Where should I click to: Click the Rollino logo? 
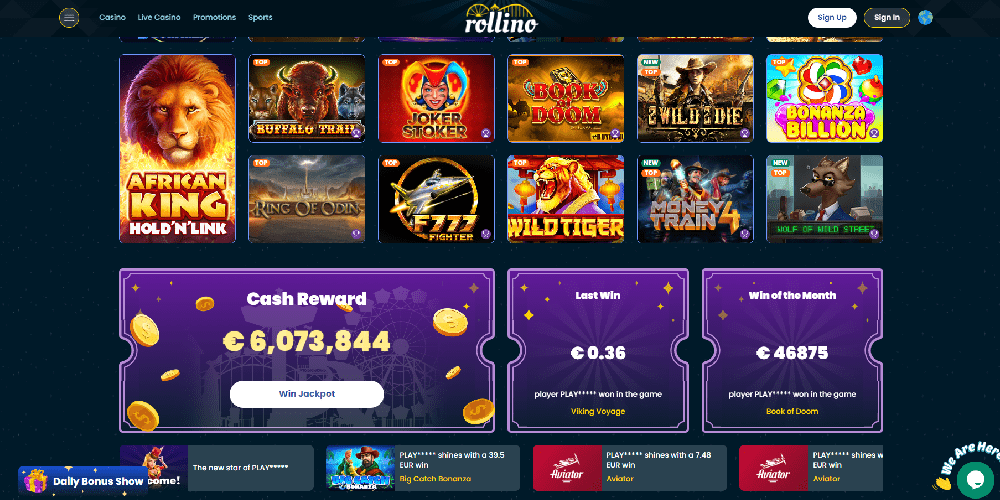(501, 18)
